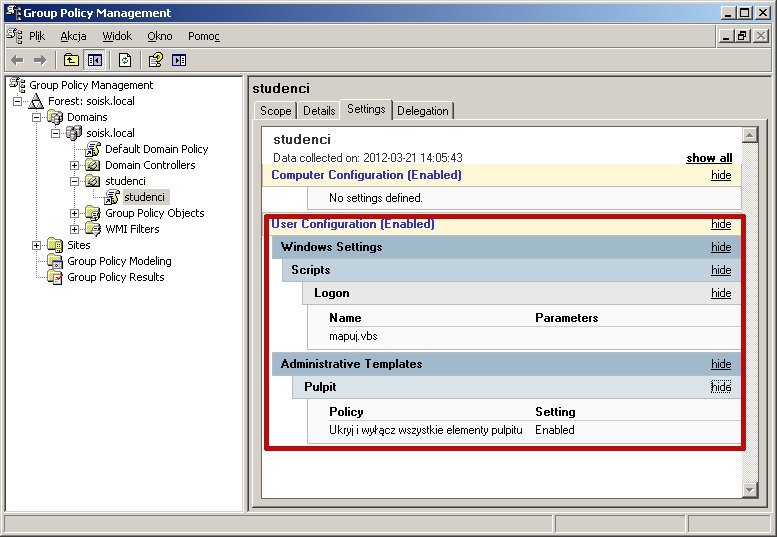Hide the Administrative Templates section

721,364
